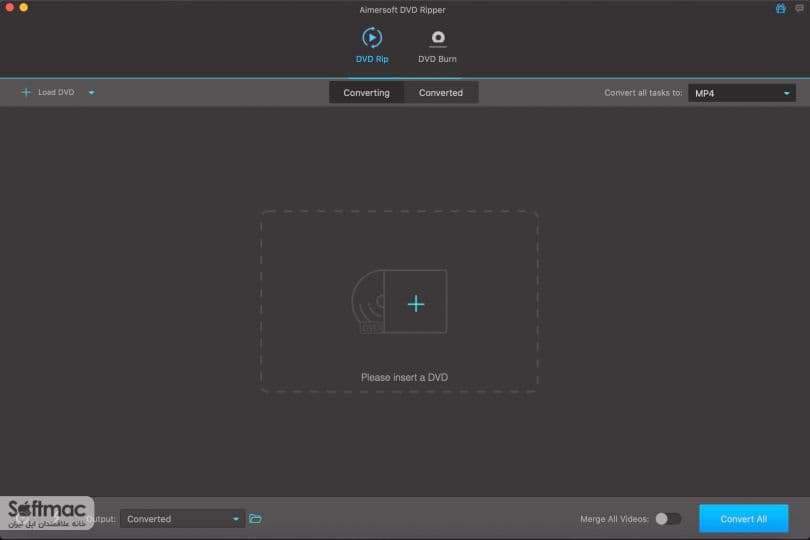Open the output folder icon
Viewport: 810px width, 540px height.
tap(255, 518)
